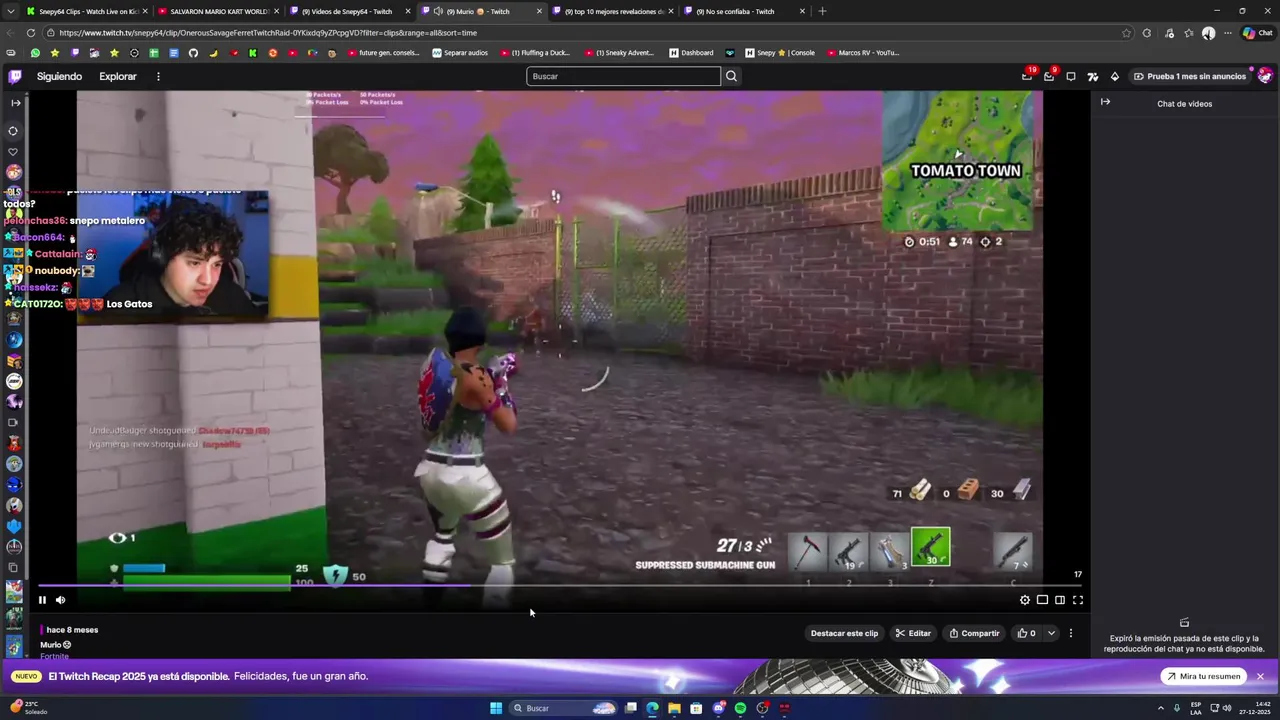Expand the arrow next to the like count
This screenshot has height=720, width=1280.
click(x=1051, y=633)
